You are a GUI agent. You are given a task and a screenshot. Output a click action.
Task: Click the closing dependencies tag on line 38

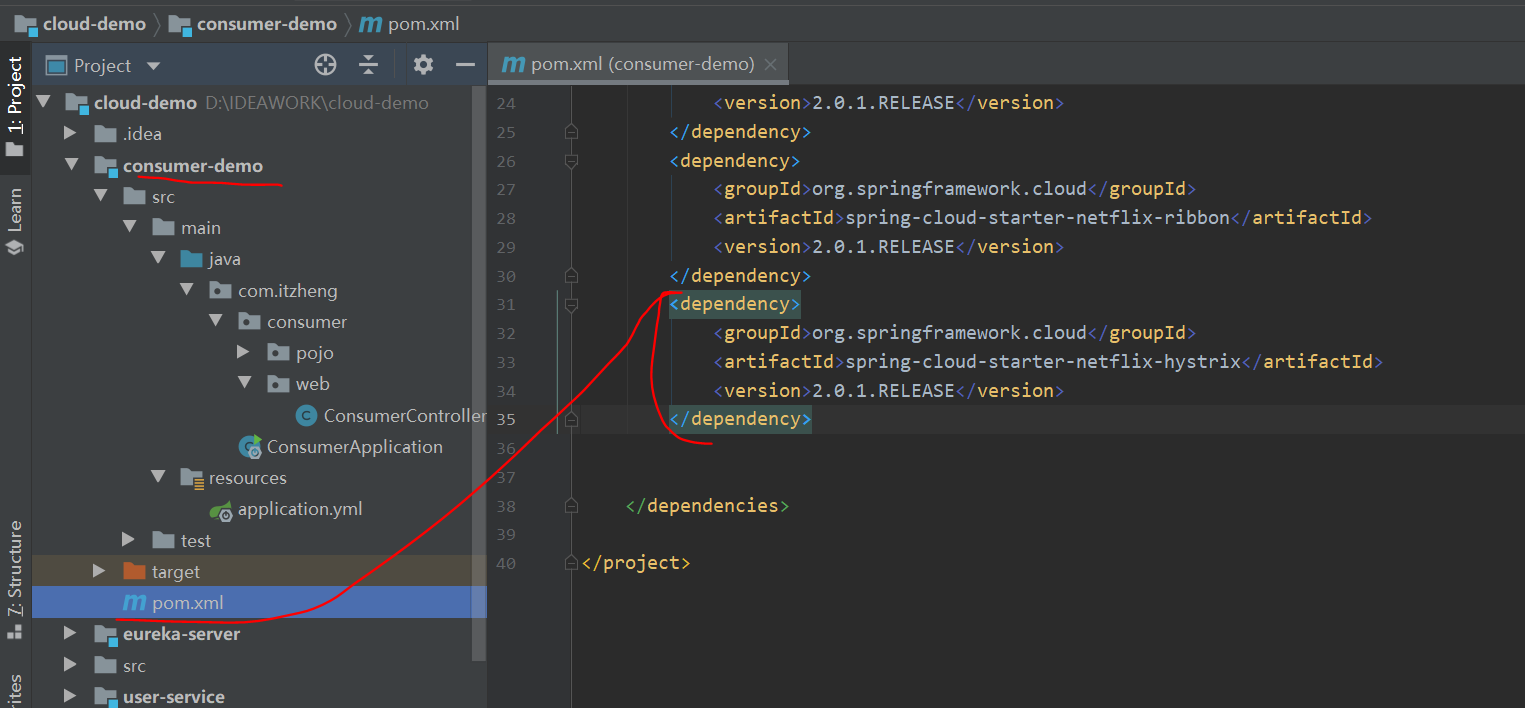(708, 505)
